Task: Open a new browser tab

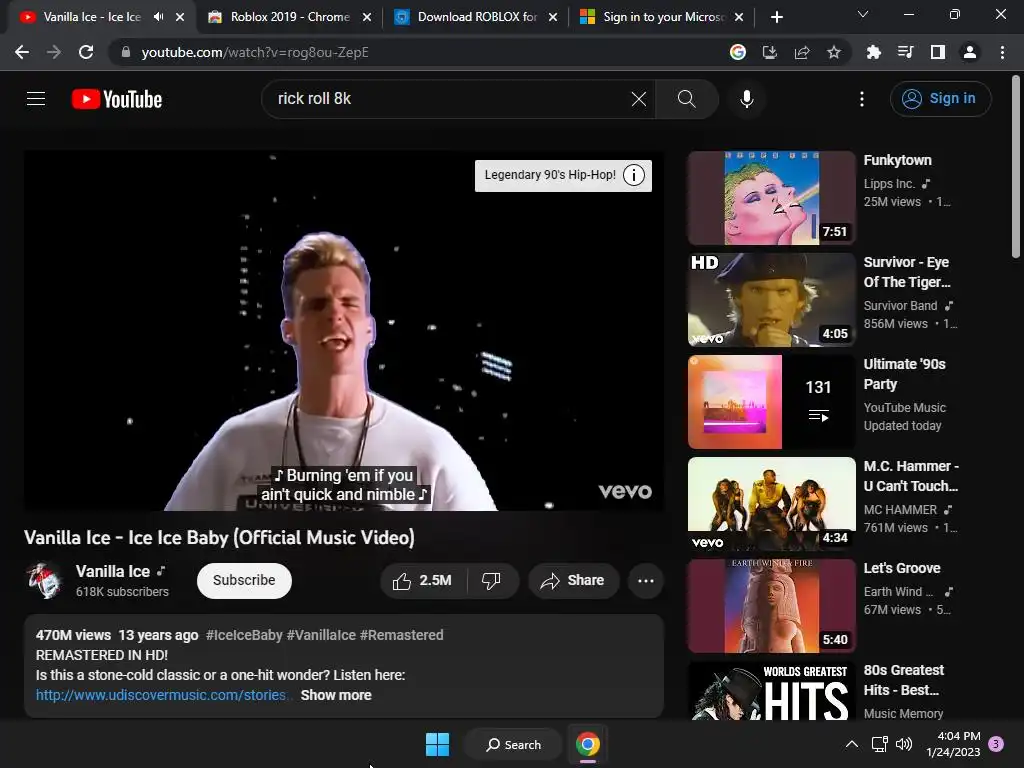Action: pyautogui.click(x=776, y=17)
